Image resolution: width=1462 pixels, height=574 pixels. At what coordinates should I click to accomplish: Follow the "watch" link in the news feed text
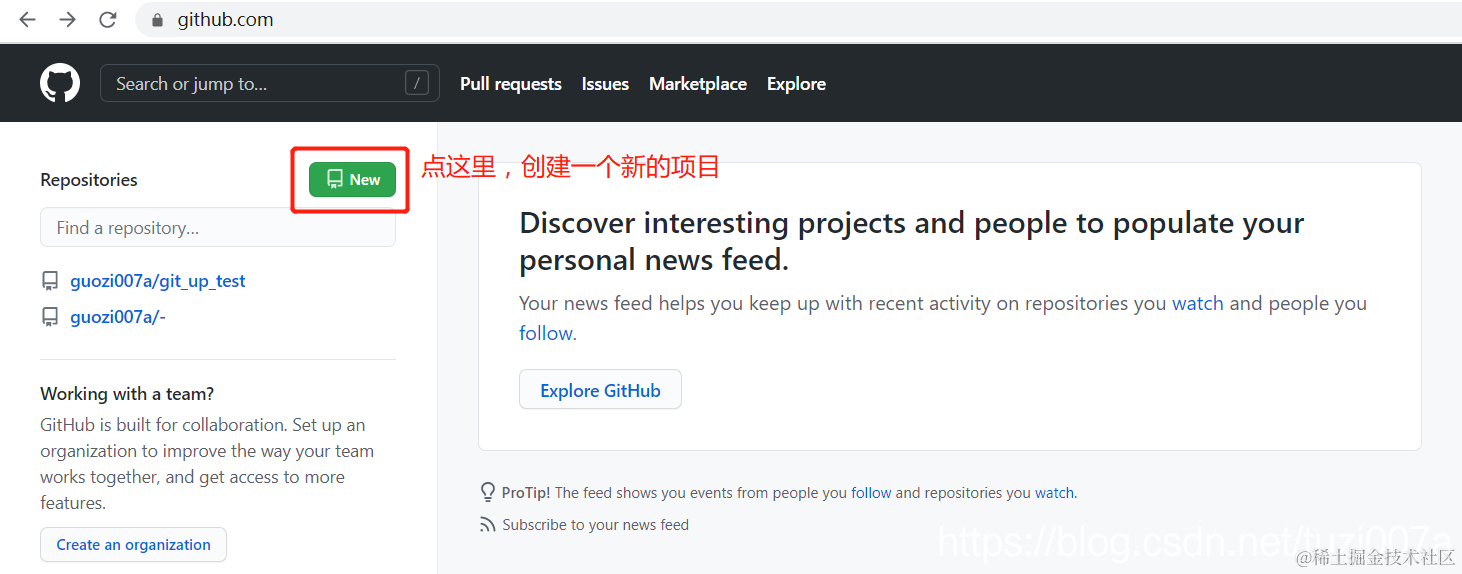1198,303
